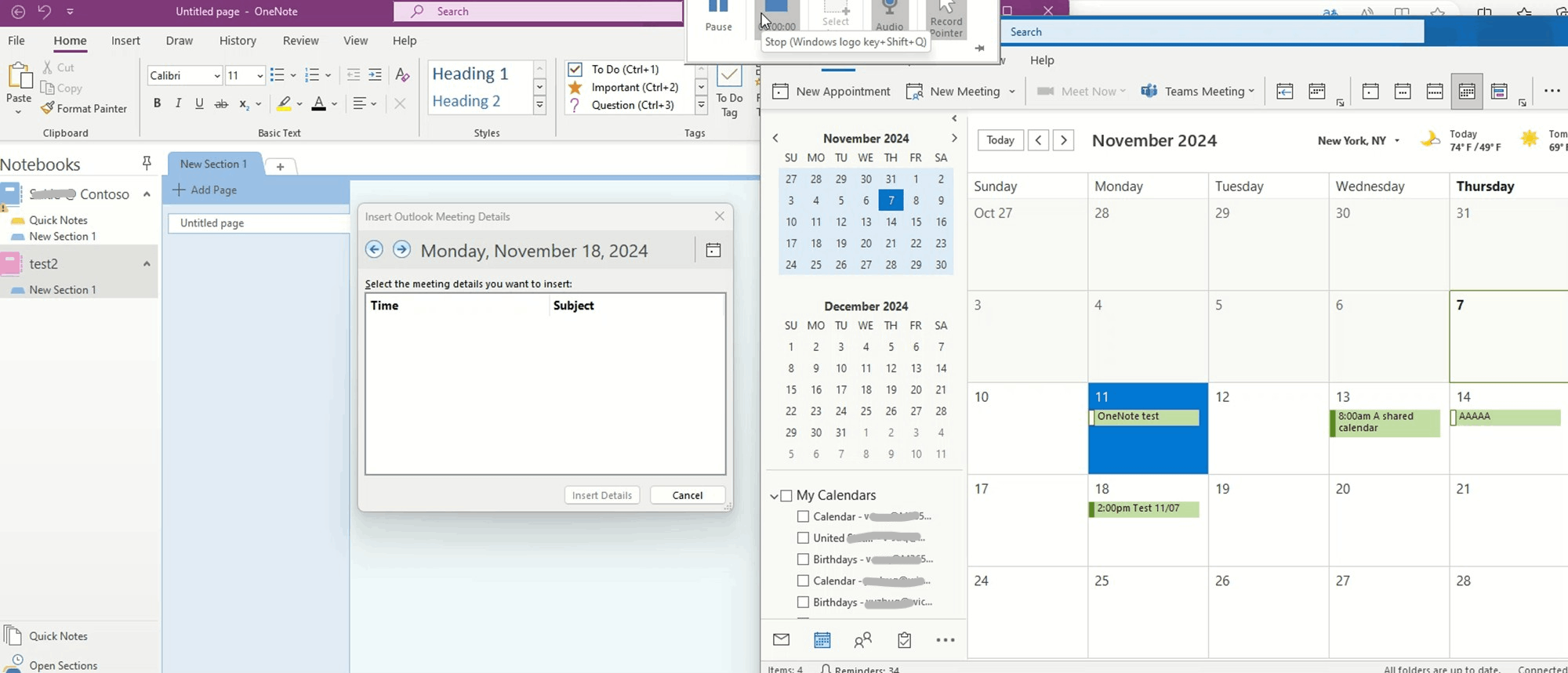
Task: Toggle Underline formatting in OneNote
Action: tap(199, 103)
